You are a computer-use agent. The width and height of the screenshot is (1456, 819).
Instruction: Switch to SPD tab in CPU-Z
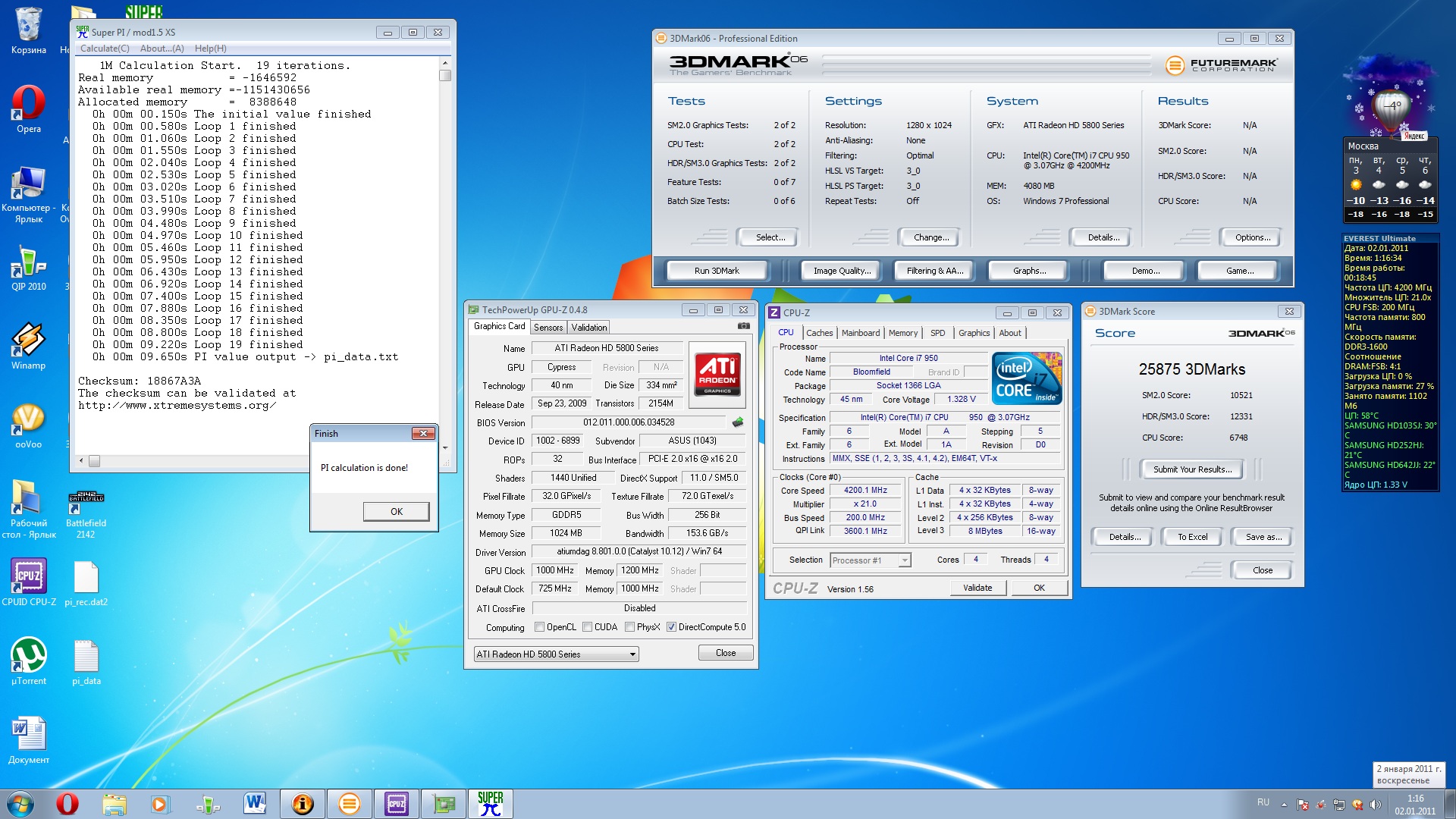937,333
